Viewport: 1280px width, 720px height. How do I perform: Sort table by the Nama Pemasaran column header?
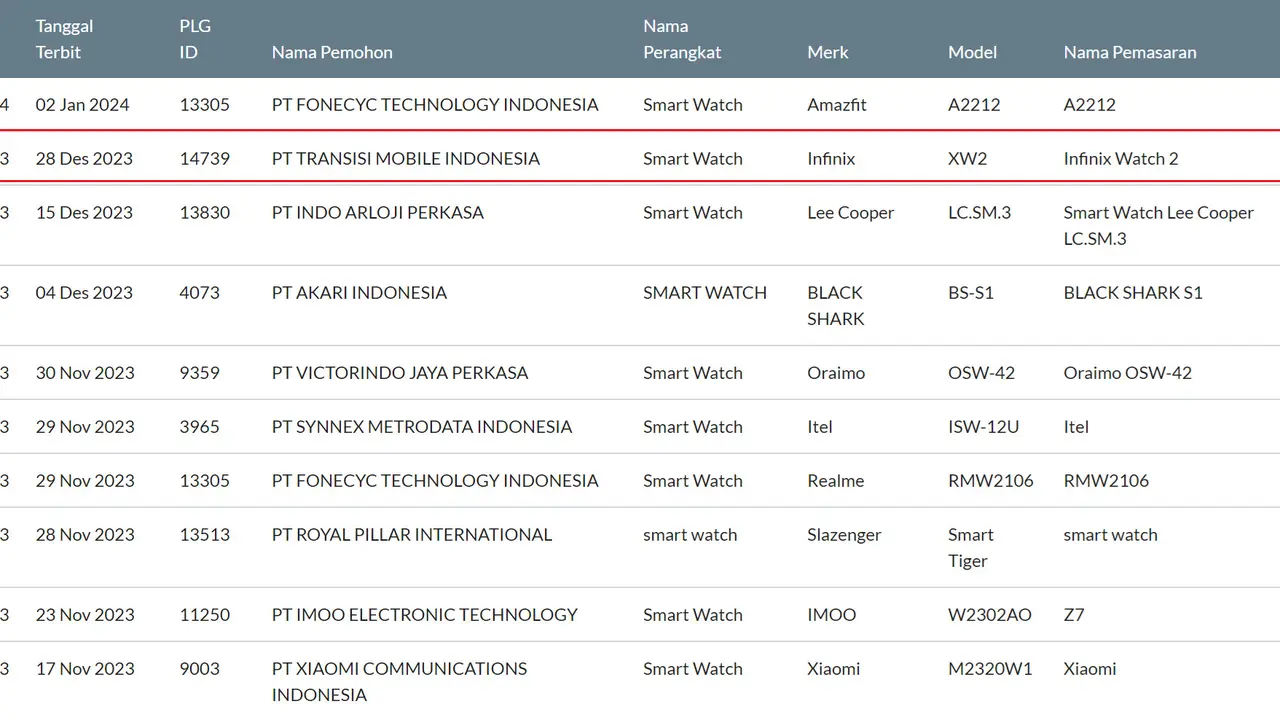(1130, 52)
